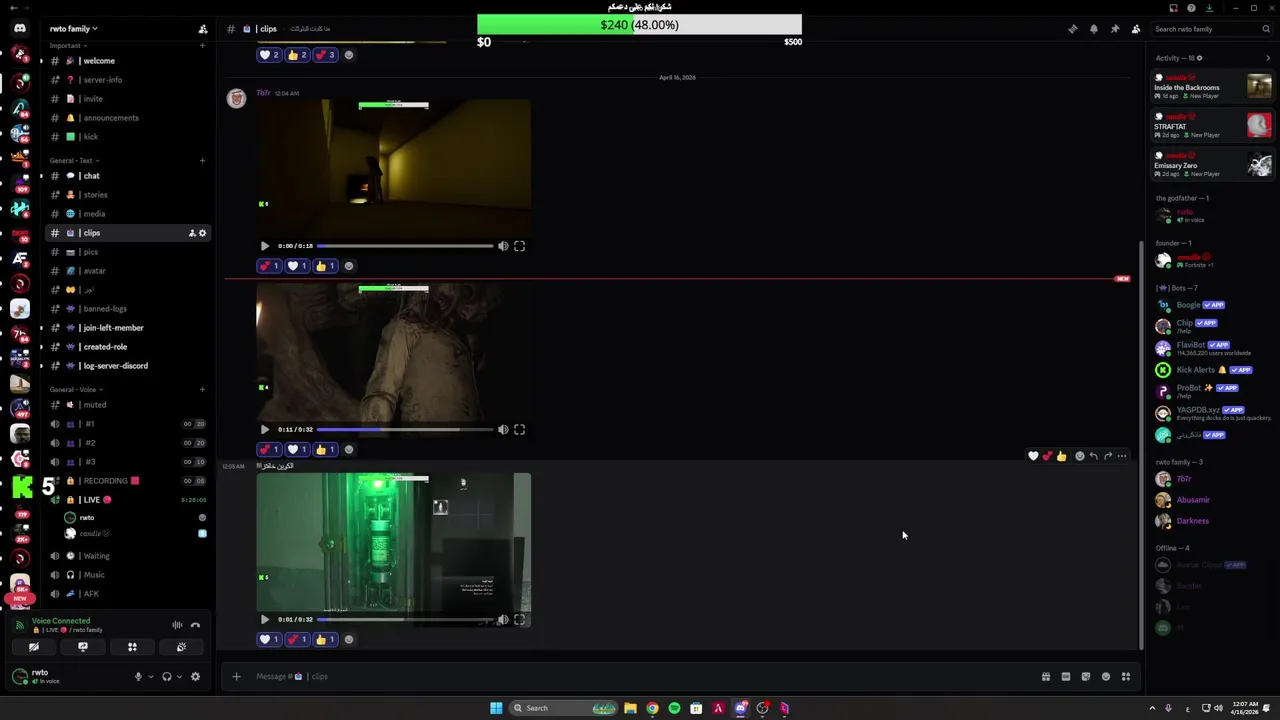Image resolution: width=1280 pixels, height=720 pixels.
Task: Play the third green-lit video clip
Action: coord(265,620)
